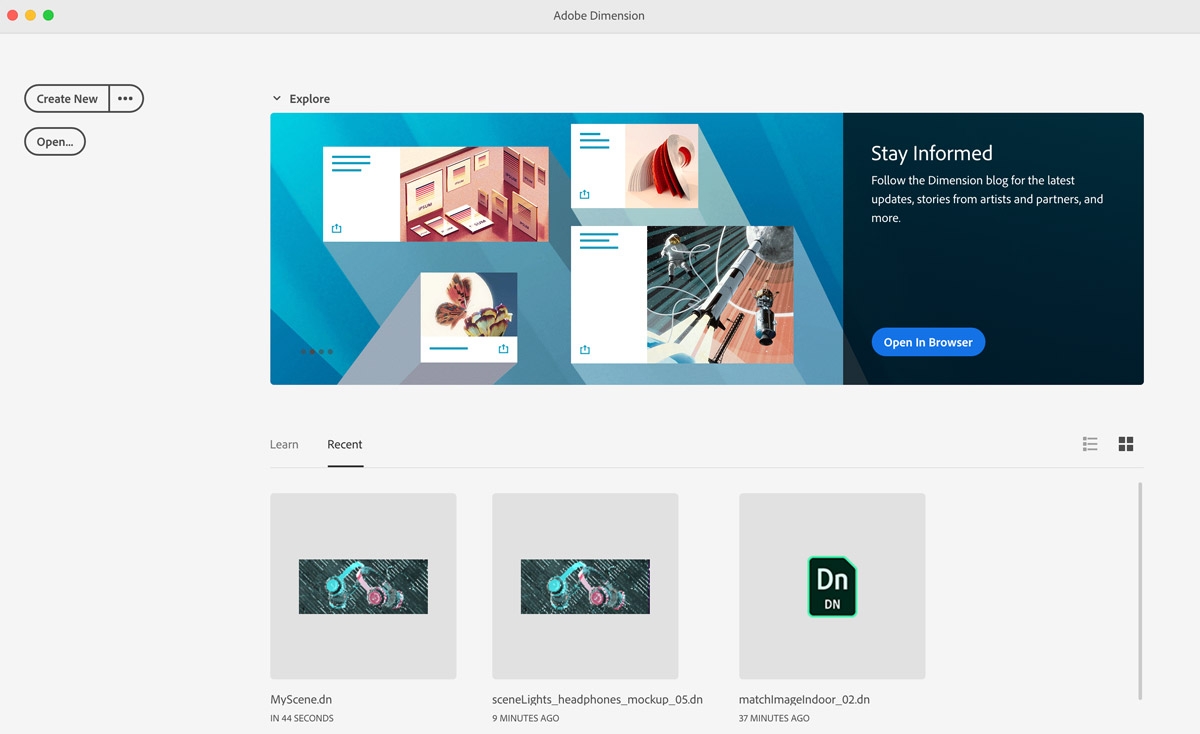Image resolution: width=1200 pixels, height=734 pixels.
Task: Click matchImageIndoor_02.dn file name
Action: click(804, 700)
